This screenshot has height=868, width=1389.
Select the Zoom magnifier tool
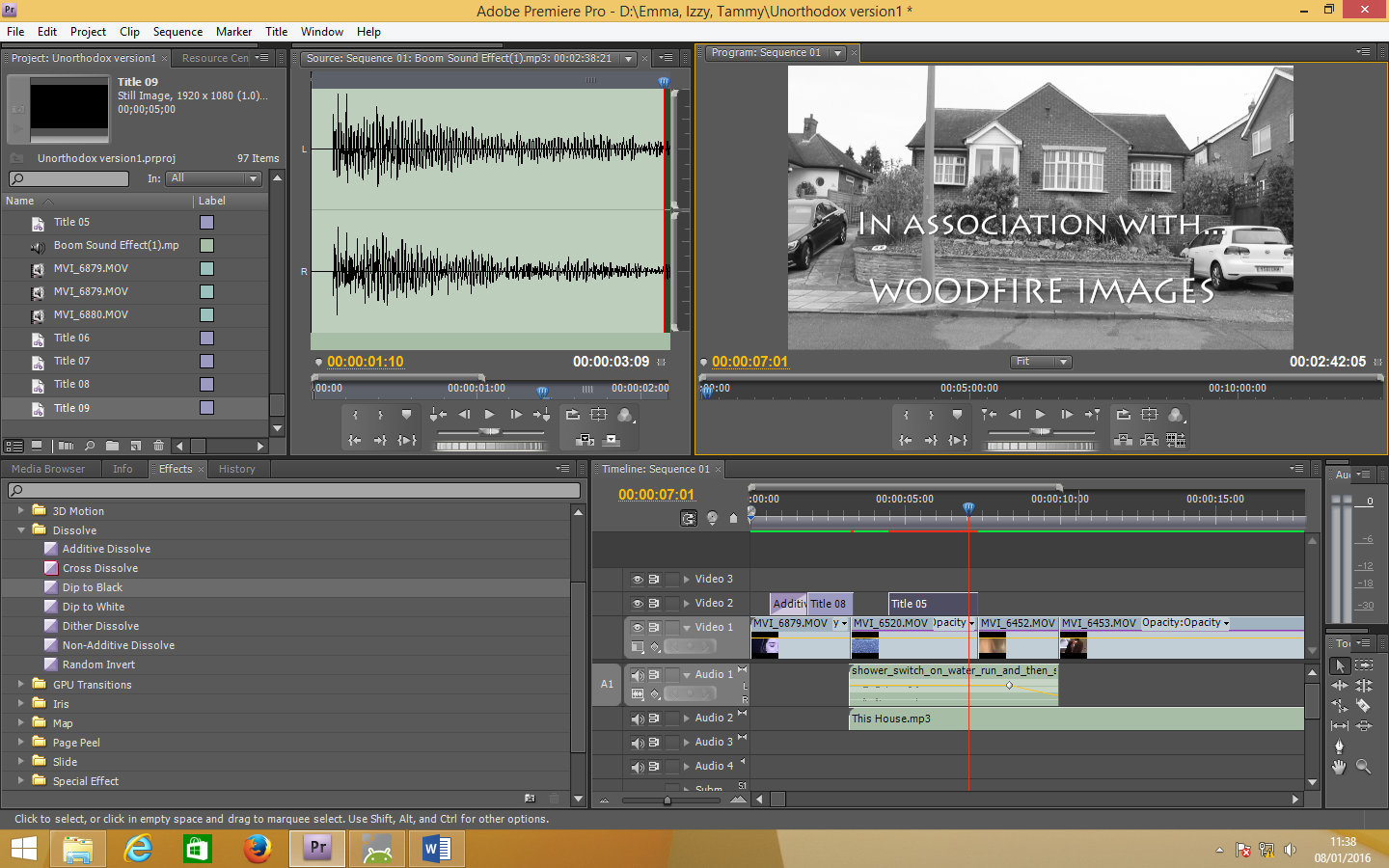(1363, 767)
